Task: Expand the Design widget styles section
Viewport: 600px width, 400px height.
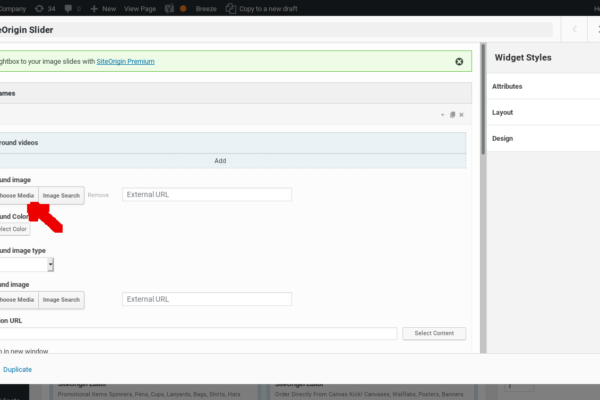Action: pyautogui.click(x=540, y=138)
